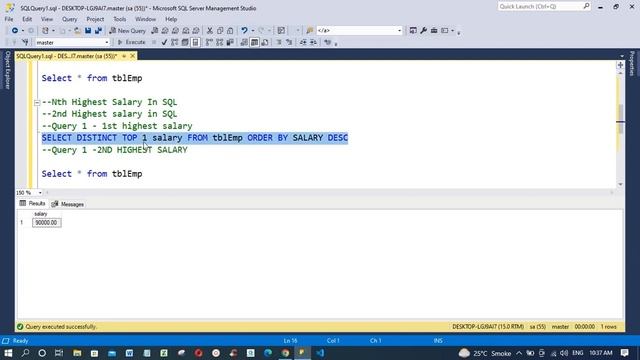640x360 pixels.
Task: Open the Solution Explorer window icon
Action: point(413,31)
